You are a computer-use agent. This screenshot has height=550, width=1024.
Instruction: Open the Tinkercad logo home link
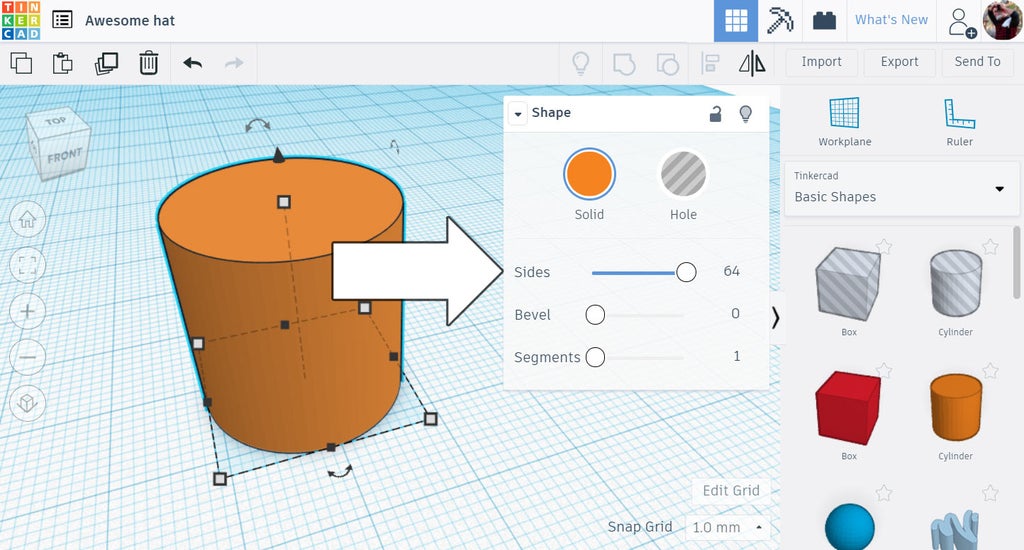click(x=21, y=20)
